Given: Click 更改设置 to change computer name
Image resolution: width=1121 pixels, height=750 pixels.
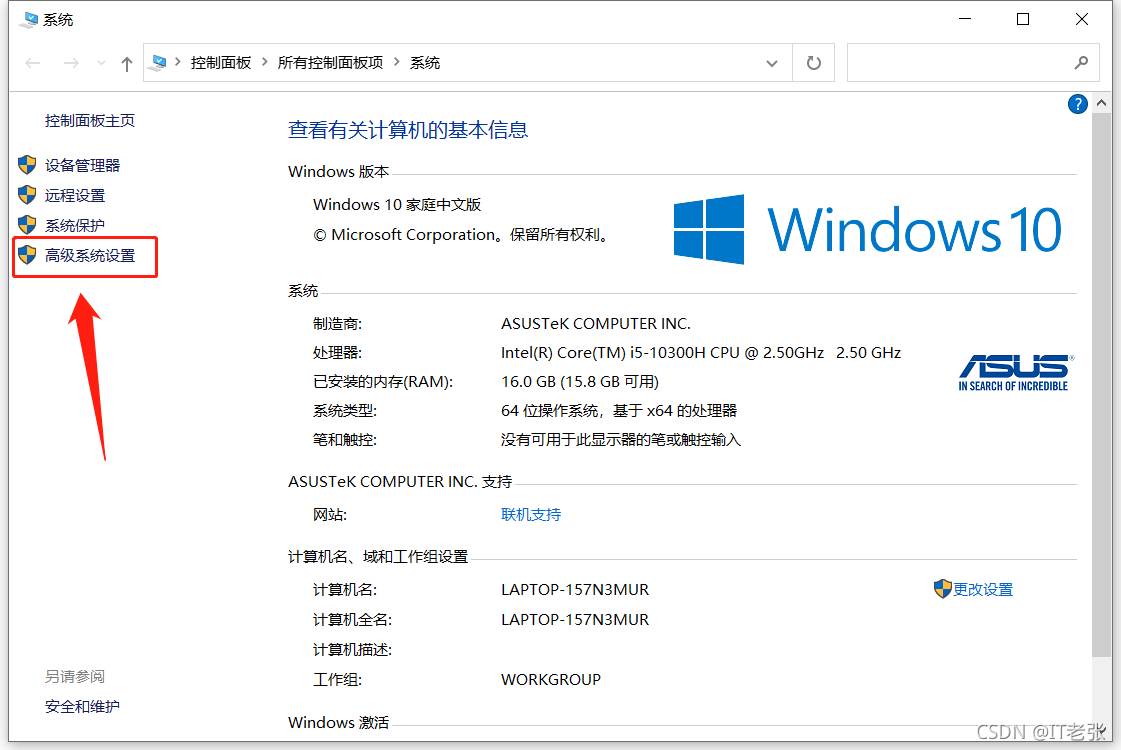Looking at the screenshot, I should (983, 589).
